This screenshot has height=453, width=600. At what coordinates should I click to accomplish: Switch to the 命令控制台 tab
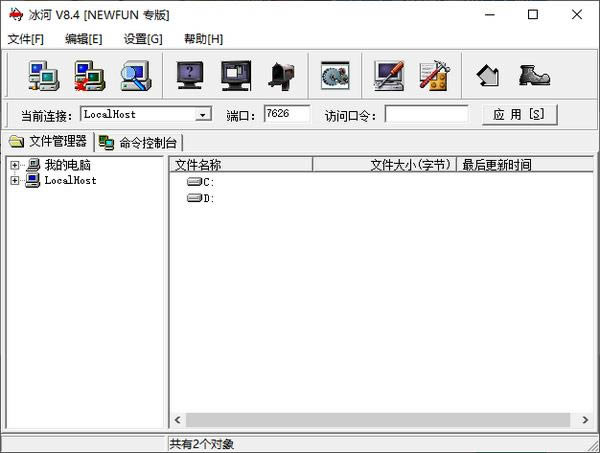tap(140, 143)
